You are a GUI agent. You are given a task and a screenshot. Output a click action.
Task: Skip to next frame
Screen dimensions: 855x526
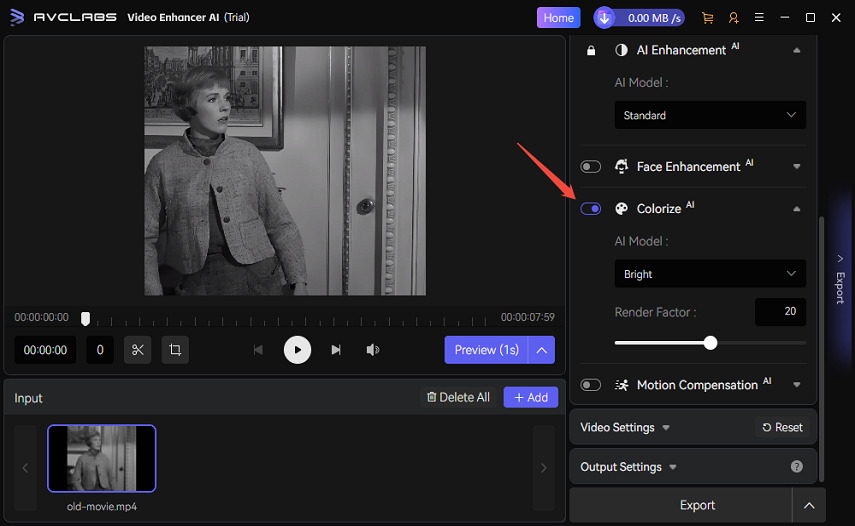click(x=336, y=350)
